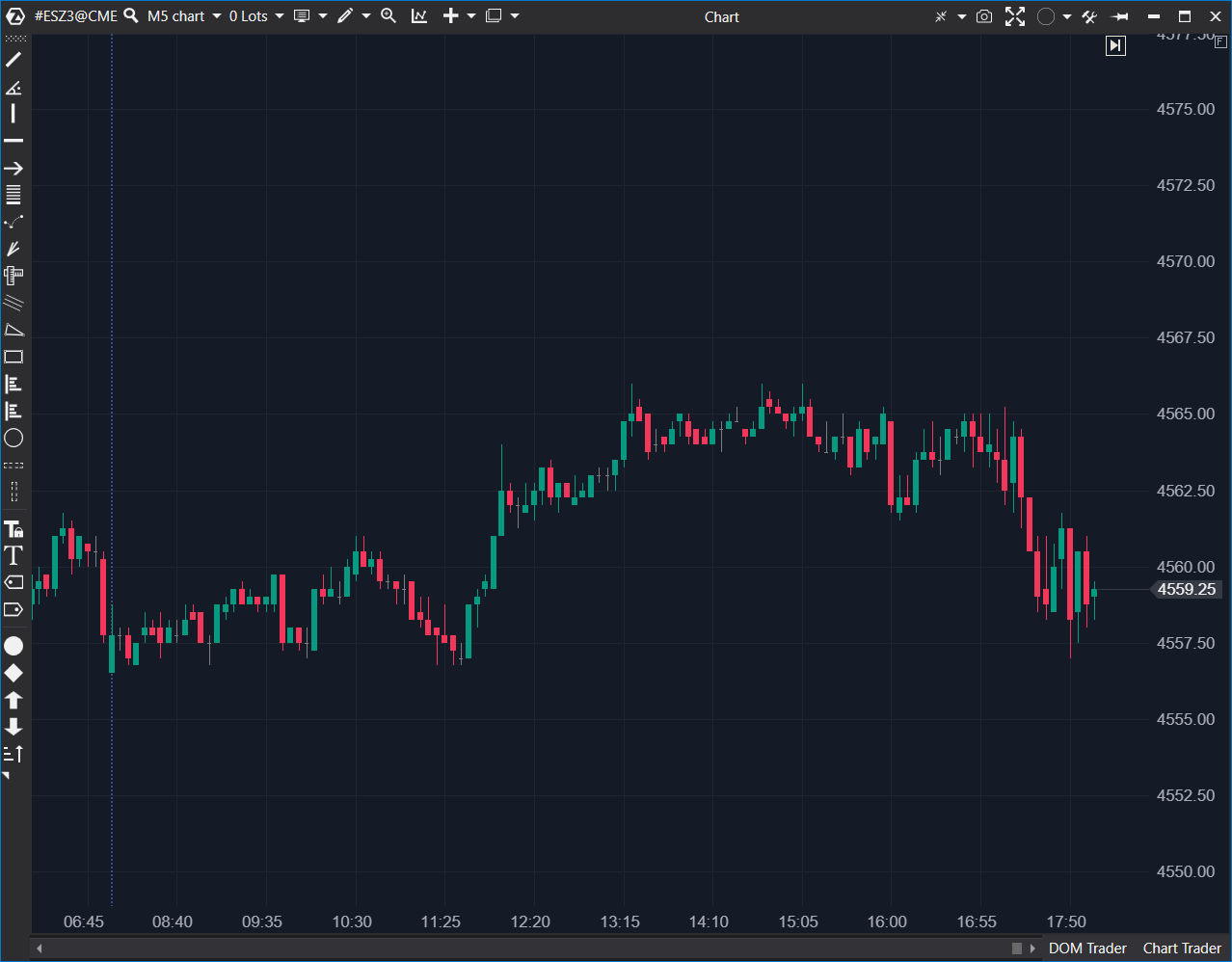Click the M5 chart timeframe label
The width and height of the screenshot is (1232, 962).
(x=176, y=16)
